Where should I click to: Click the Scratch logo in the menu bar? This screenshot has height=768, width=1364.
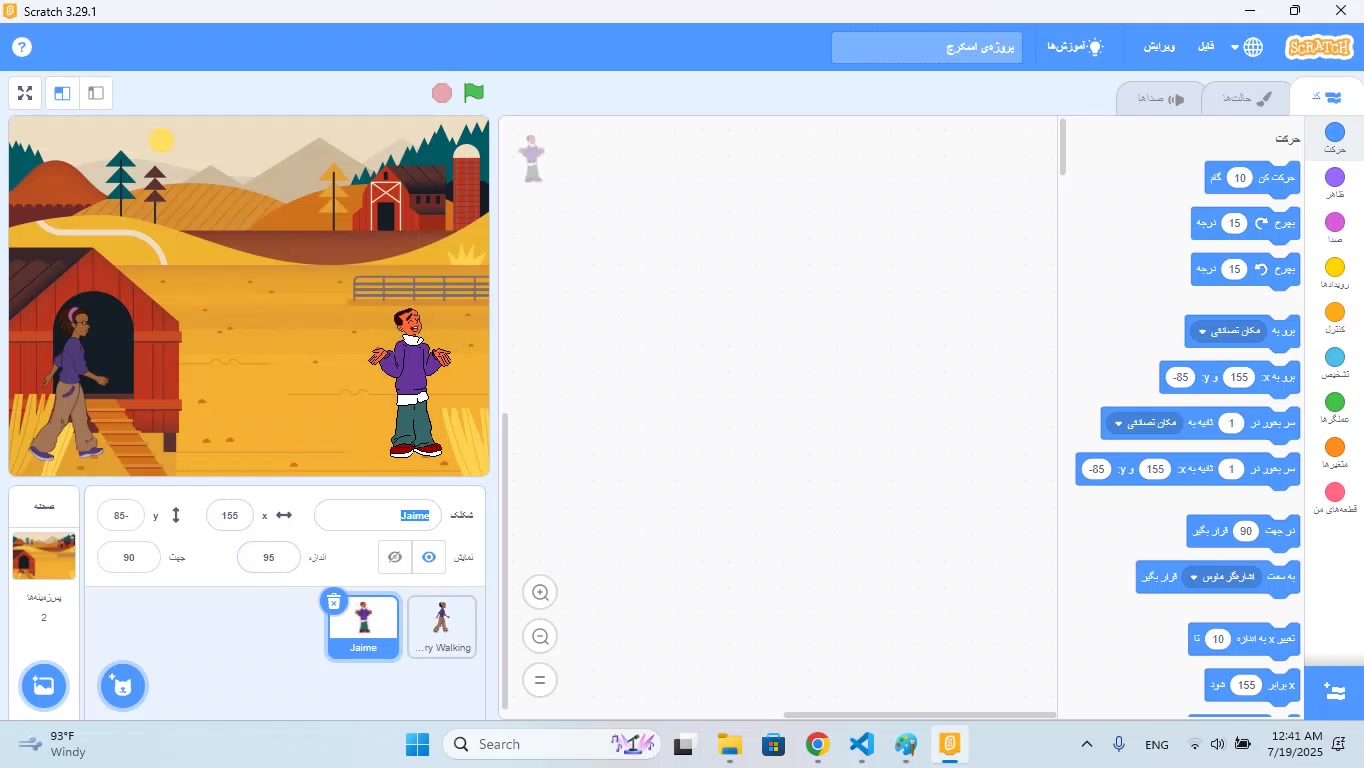(x=1319, y=47)
